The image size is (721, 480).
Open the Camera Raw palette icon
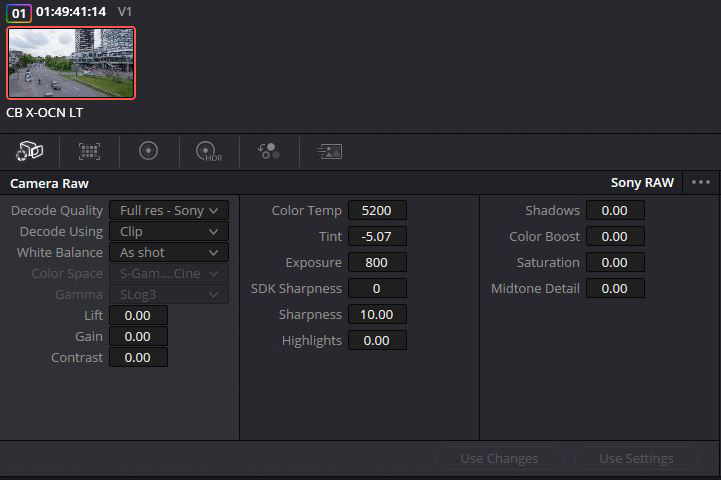[29, 151]
